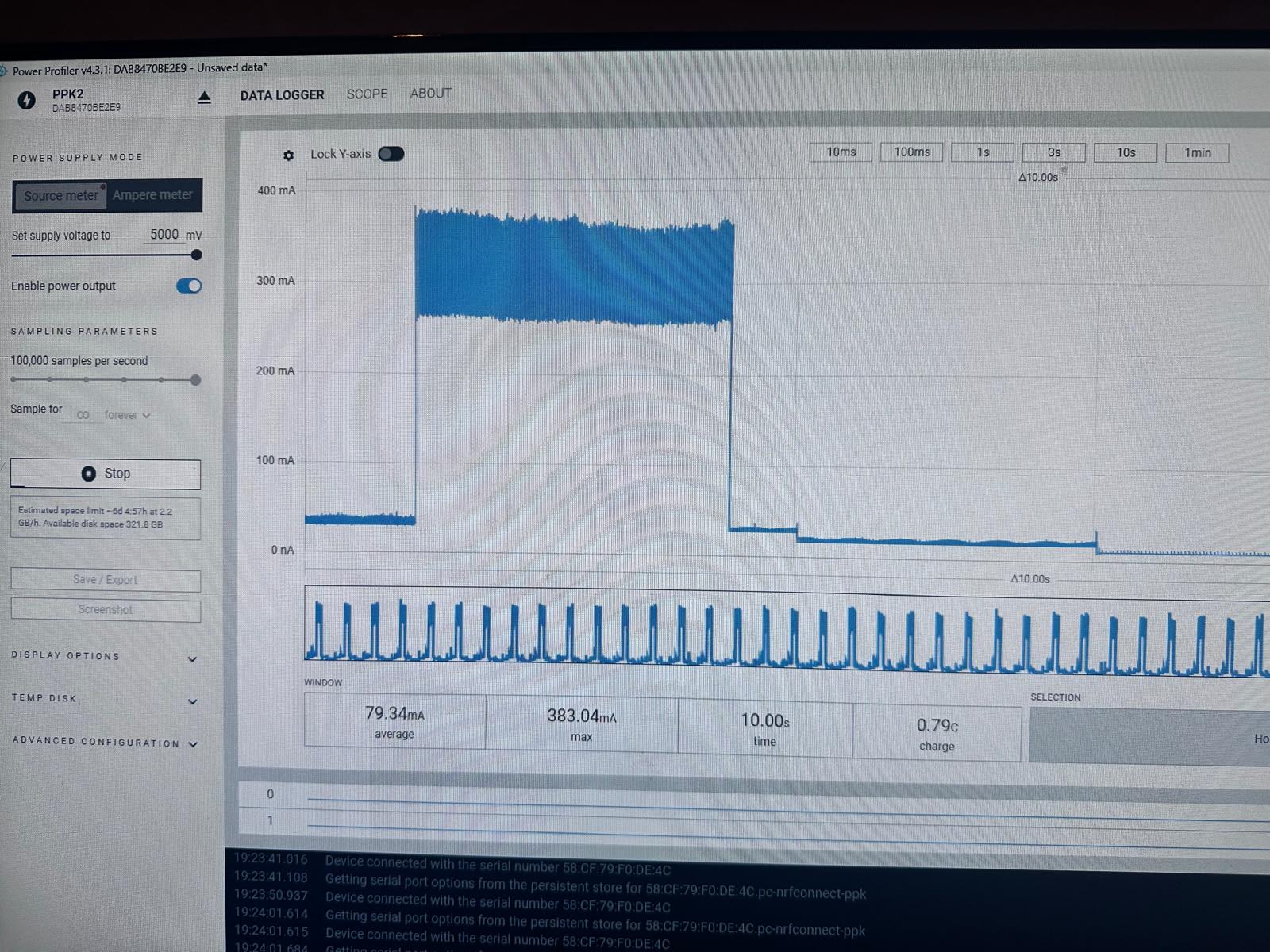The height and width of the screenshot is (952, 1270).
Task: Click the Power Profiler app title icon
Action: (x=4, y=71)
